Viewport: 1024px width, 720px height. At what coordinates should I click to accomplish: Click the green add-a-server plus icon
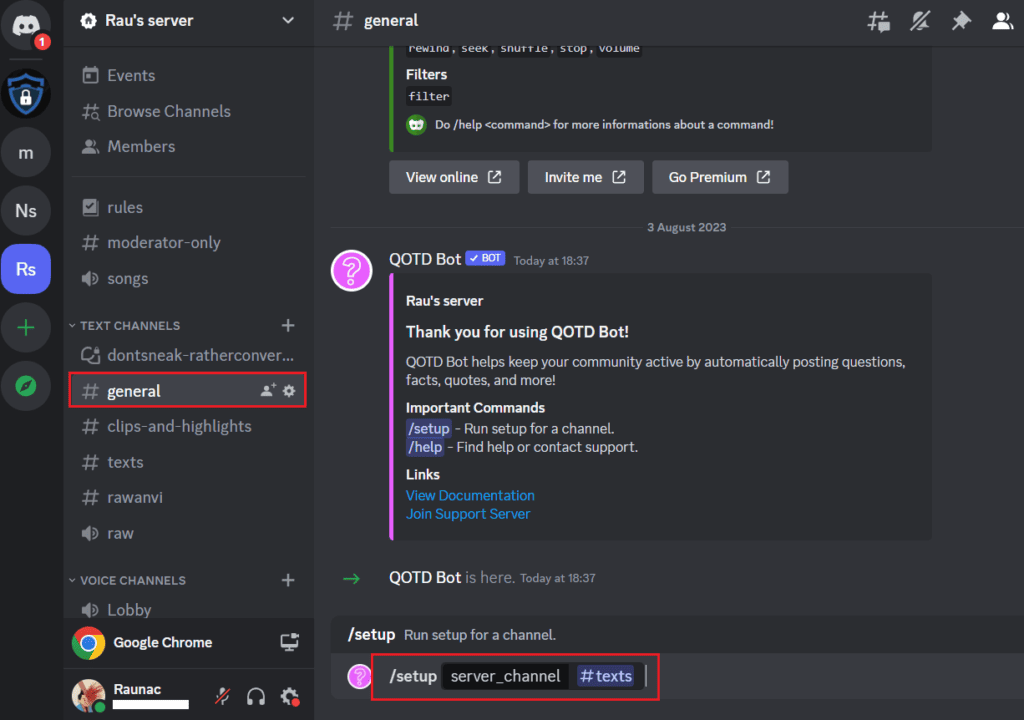26,327
